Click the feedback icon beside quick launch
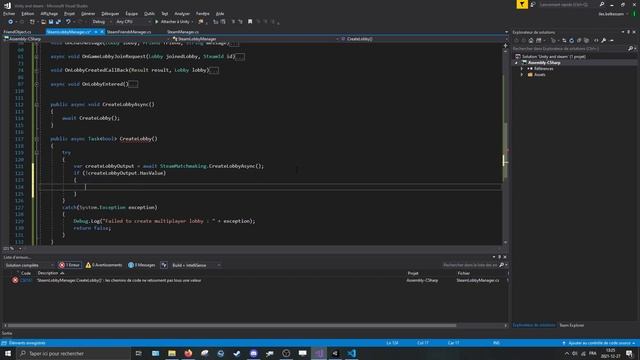 point(533,4)
